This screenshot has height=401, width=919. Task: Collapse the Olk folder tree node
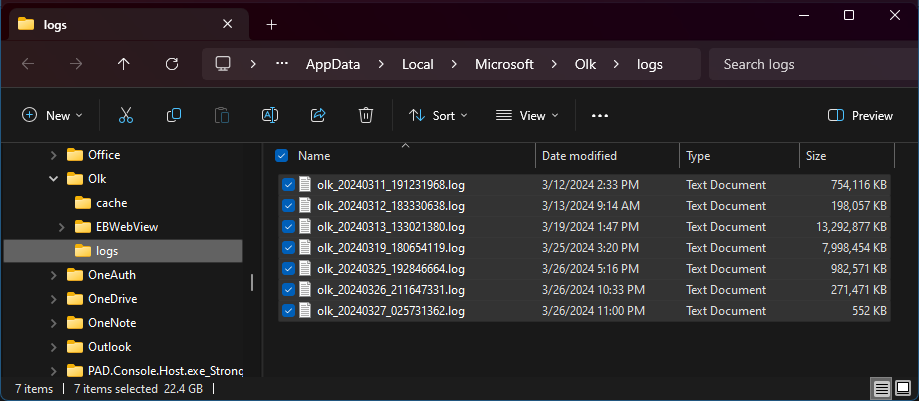tap(54, 179)
